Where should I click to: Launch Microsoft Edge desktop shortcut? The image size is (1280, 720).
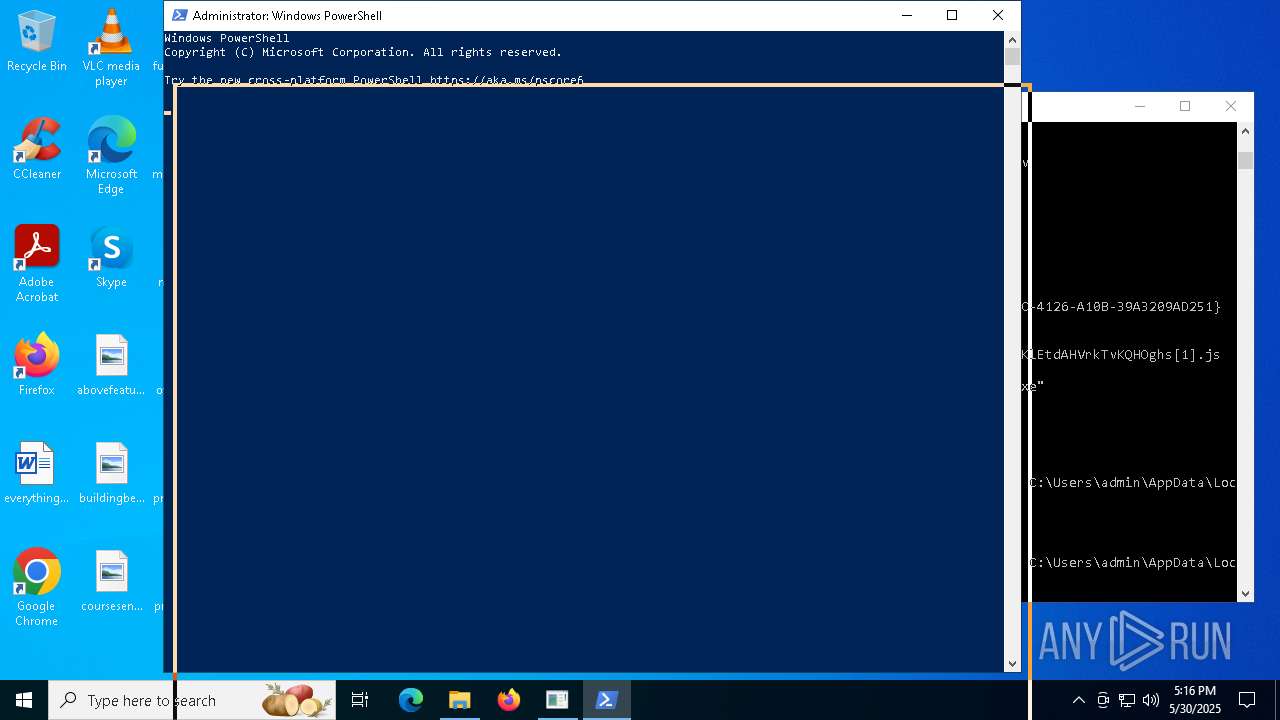point(111,156)
